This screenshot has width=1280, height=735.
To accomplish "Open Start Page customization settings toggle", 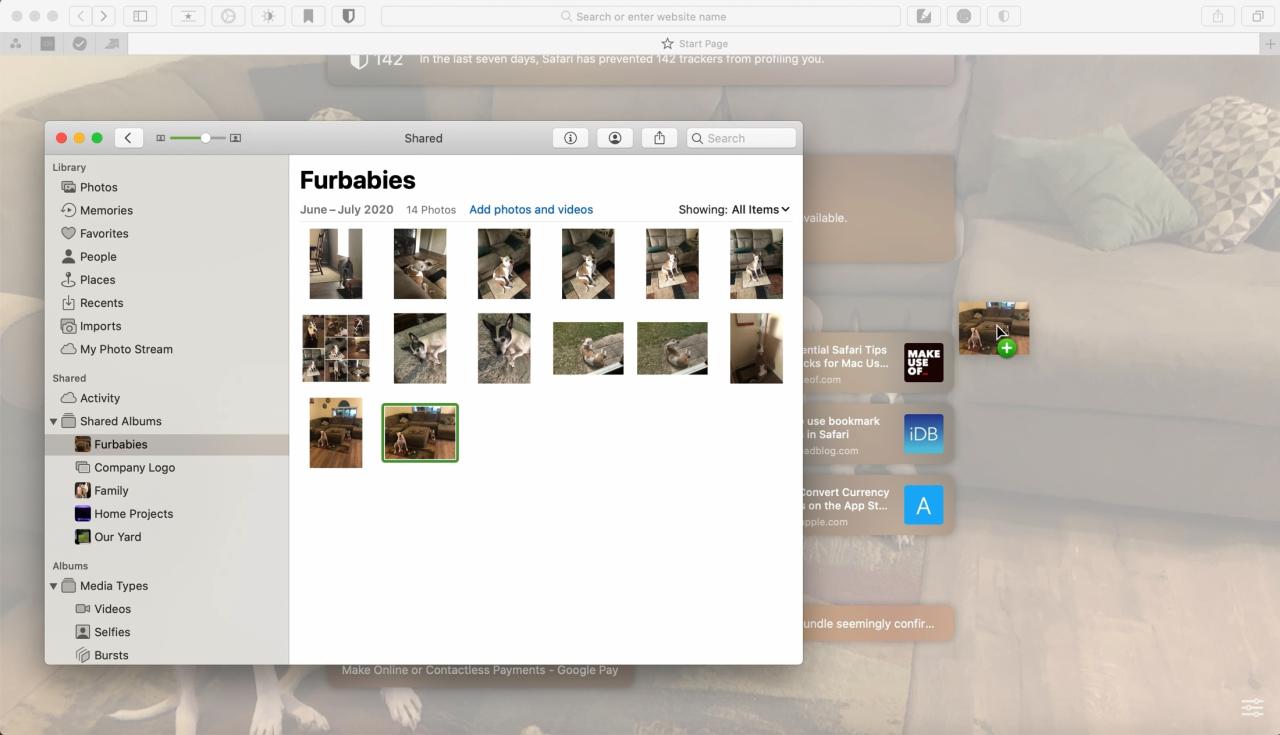I will point(1252,707).
